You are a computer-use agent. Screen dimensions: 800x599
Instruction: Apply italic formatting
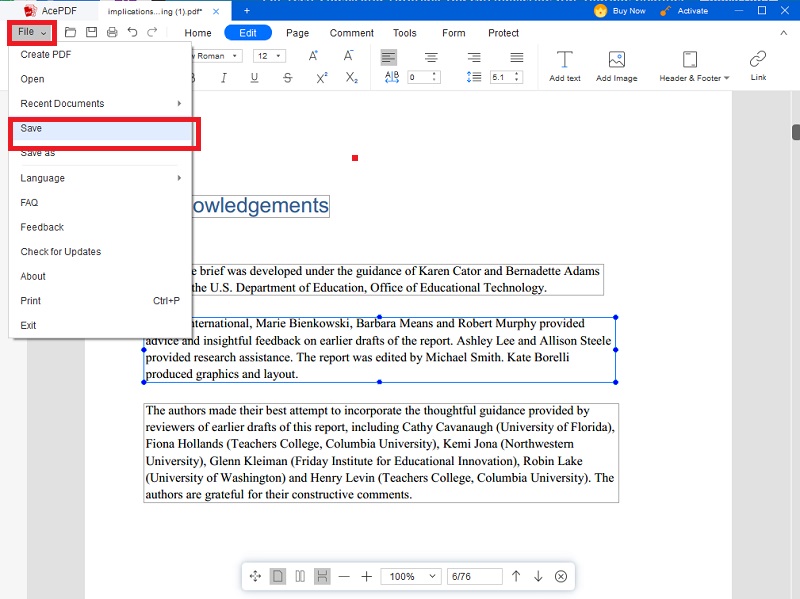click(x=223, y=78)
